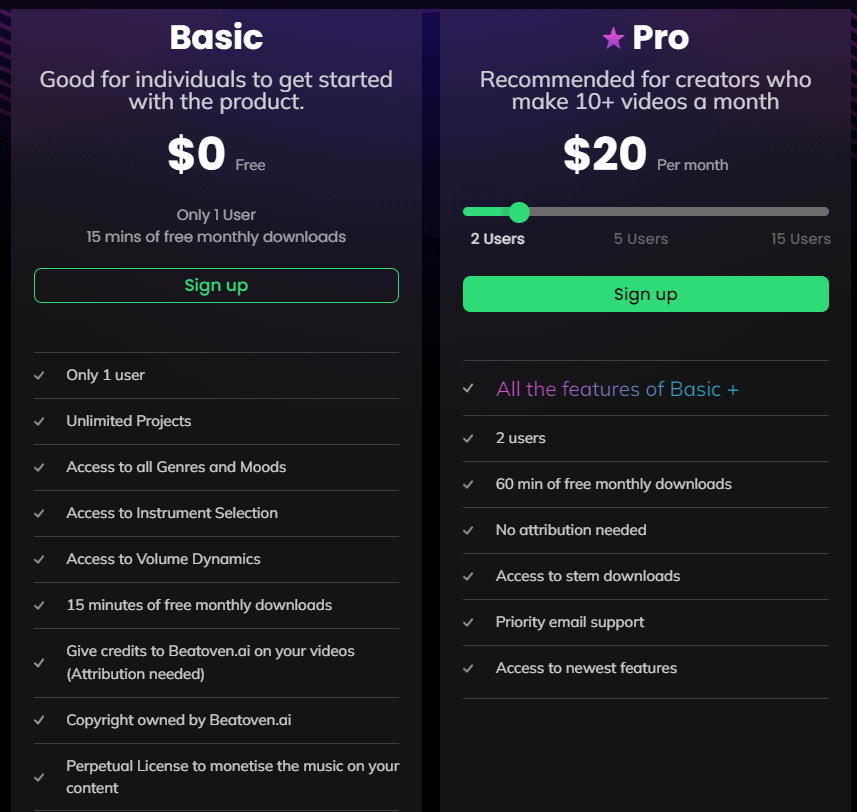Open "All the features of Basic +" link
This screenshot has width=857, height=812.
617,389
